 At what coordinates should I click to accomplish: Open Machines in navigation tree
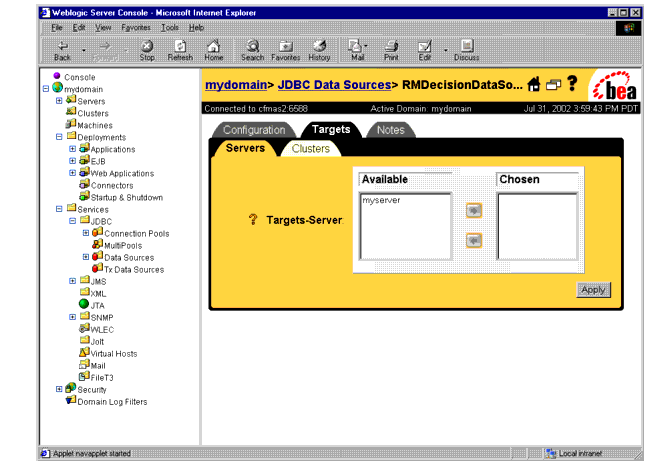tap(95, 125)
